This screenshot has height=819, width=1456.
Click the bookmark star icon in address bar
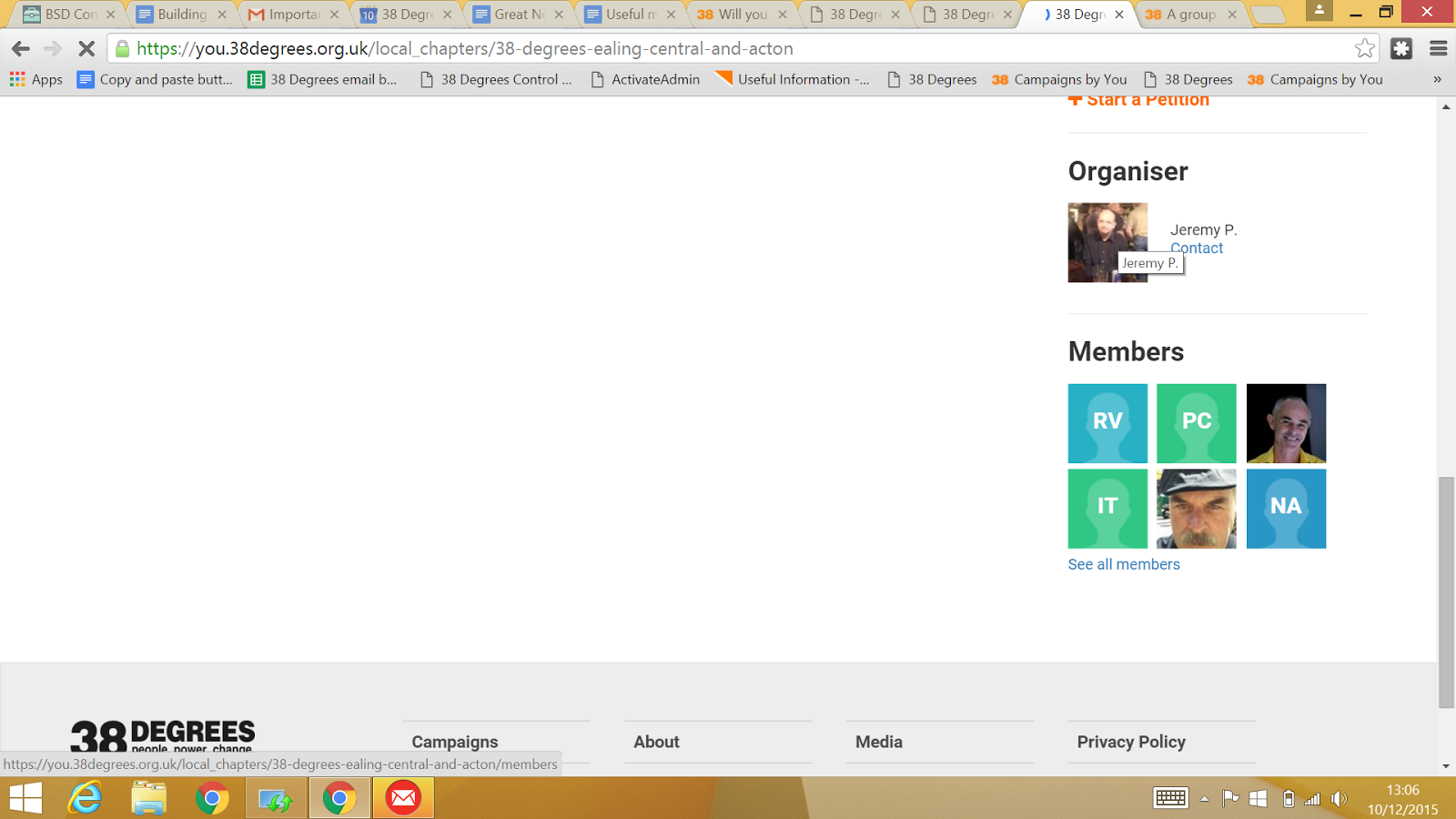point(1364,48)
